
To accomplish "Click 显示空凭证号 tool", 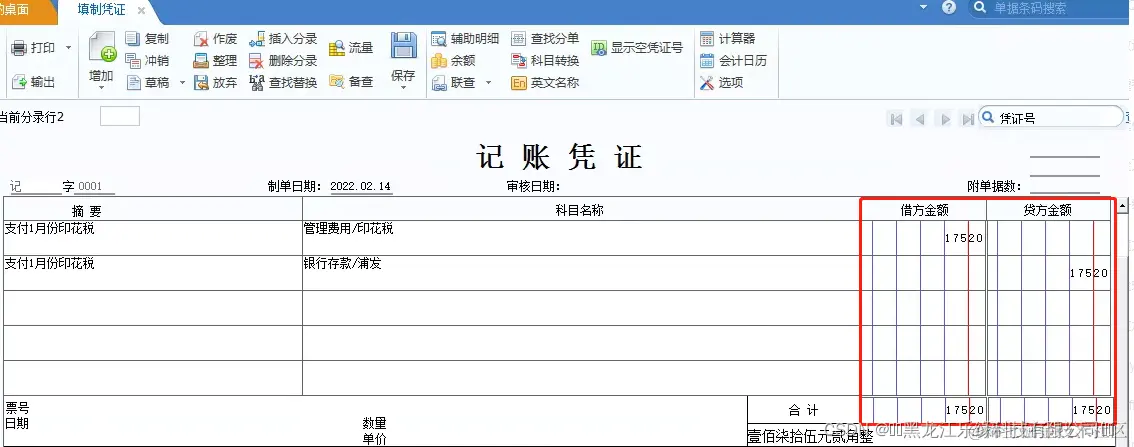I will (x=636, y=48).
